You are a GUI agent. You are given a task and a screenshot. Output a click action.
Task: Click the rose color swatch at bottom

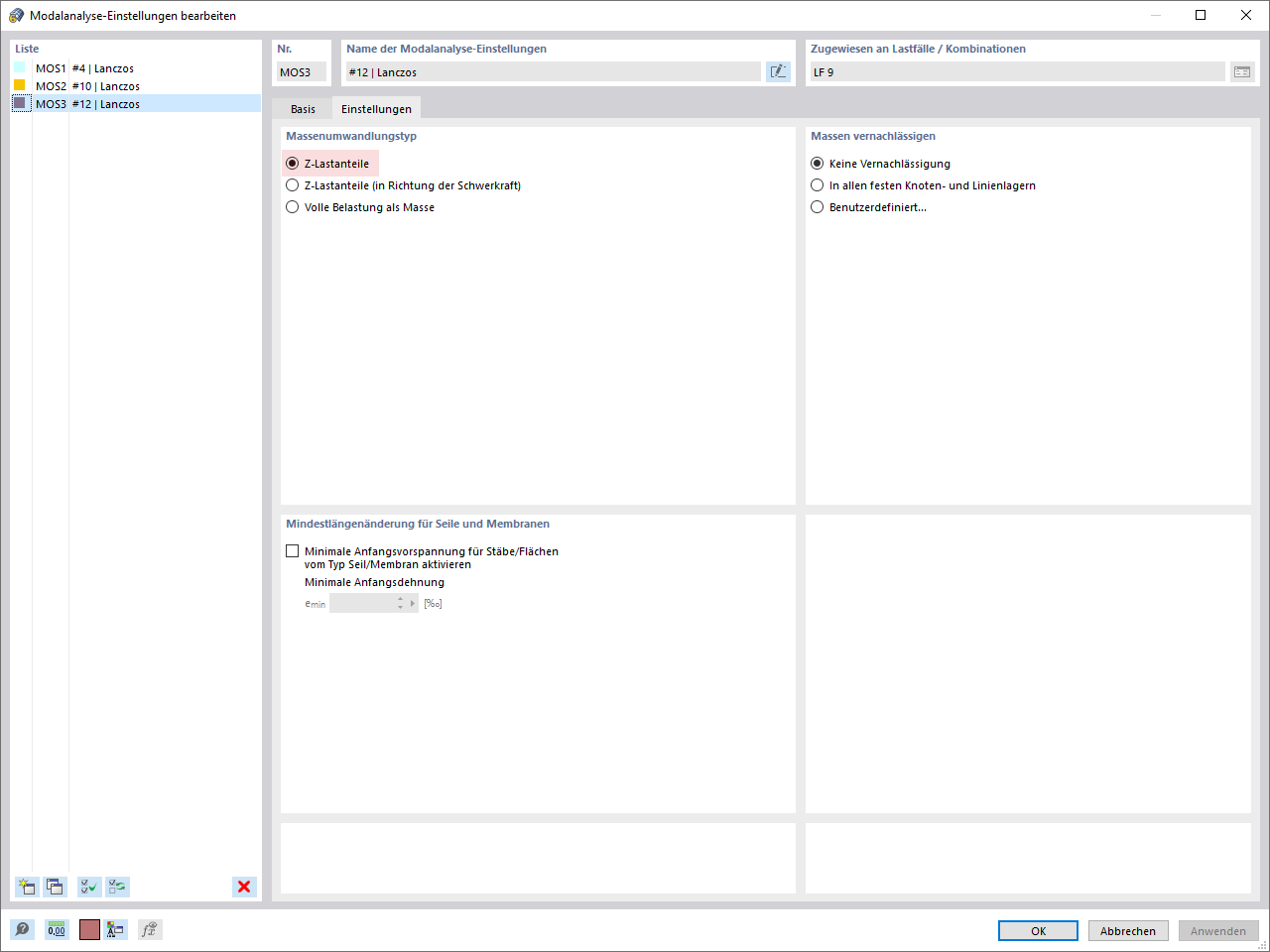tap(89, 929)
